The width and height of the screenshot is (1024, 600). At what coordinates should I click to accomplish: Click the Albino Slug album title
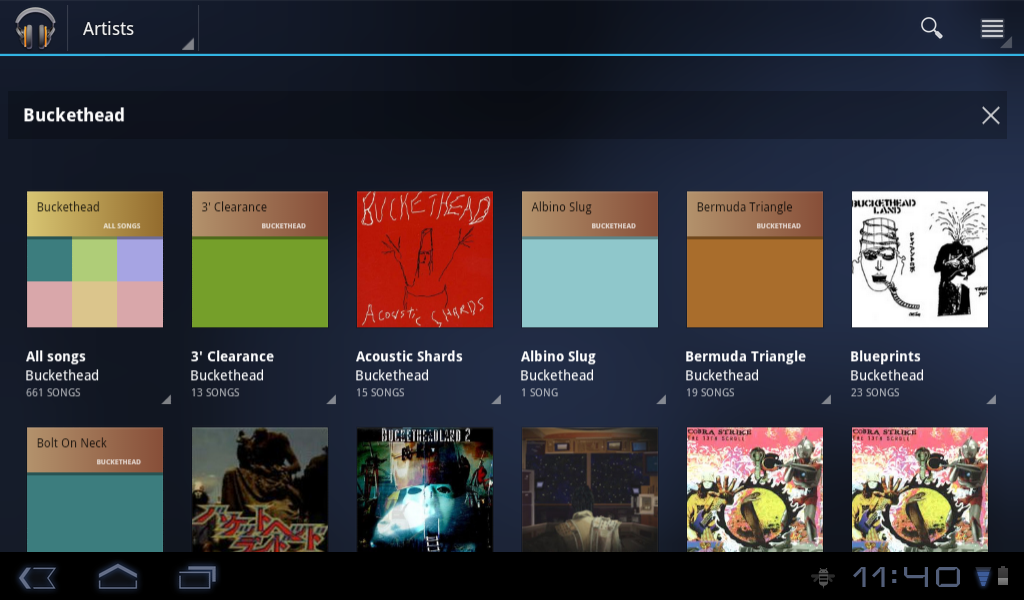[x=558, y=356]
